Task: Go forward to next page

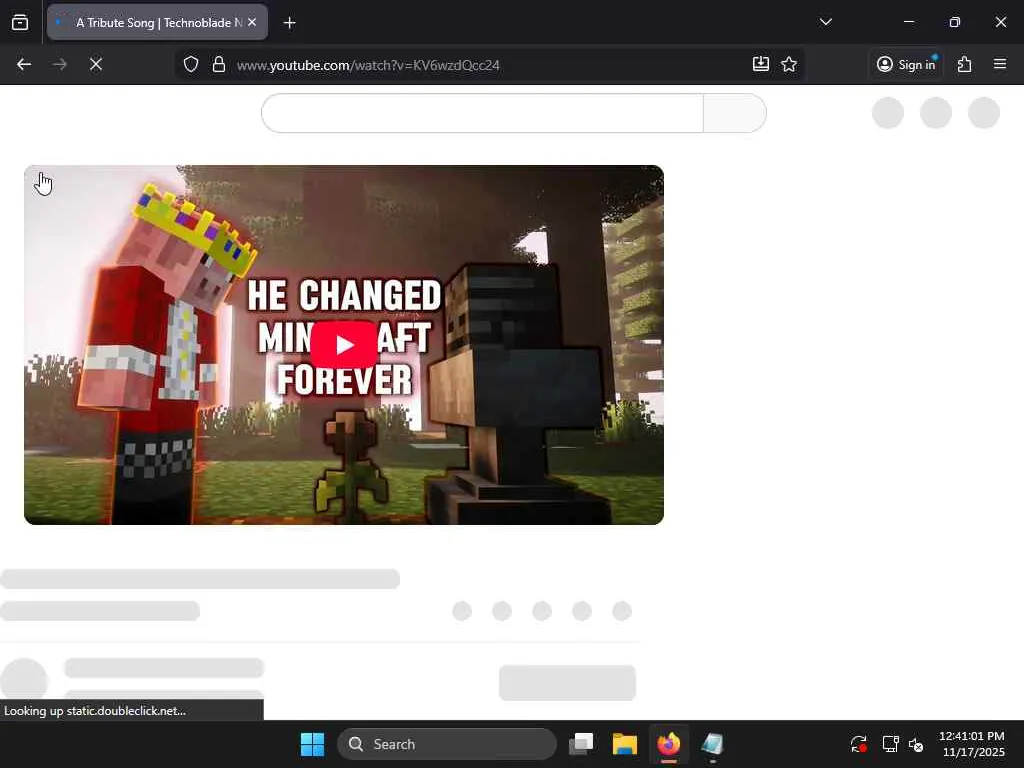Action: pos(60,64)
